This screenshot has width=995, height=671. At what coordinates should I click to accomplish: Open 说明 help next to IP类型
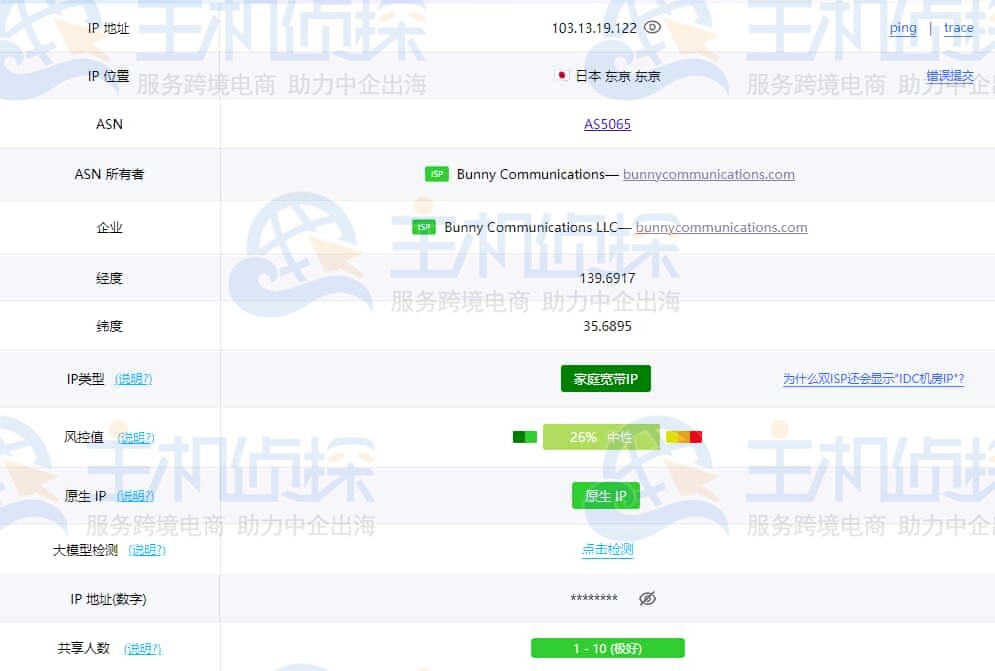(x=134, y=379)
